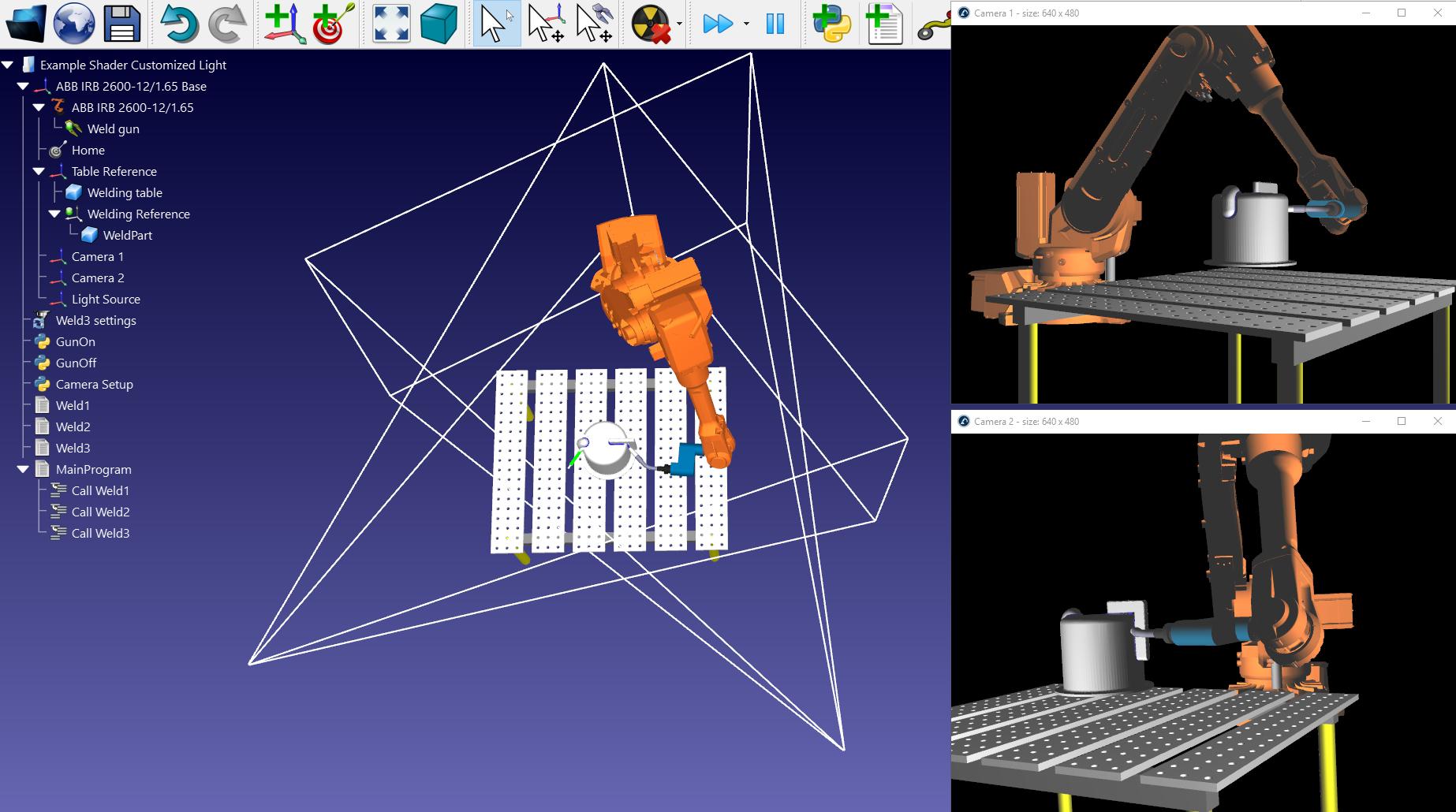Add a new robot target
Image resolution: width=1456 pixels, height=812 pixels.
[332, 24]
